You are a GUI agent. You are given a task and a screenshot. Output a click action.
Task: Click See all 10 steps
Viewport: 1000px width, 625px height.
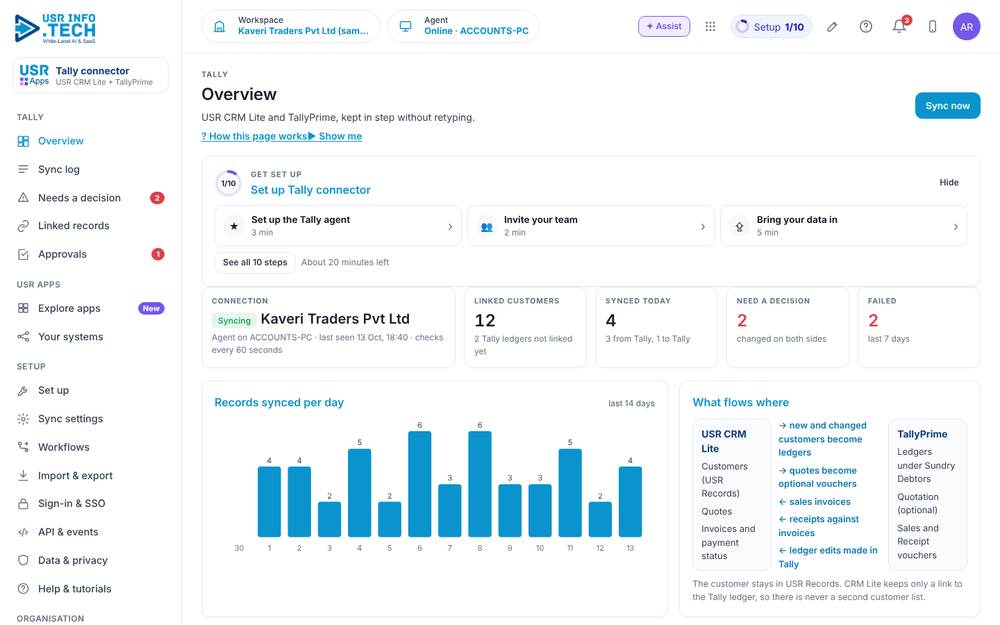(x=255, y=262)
